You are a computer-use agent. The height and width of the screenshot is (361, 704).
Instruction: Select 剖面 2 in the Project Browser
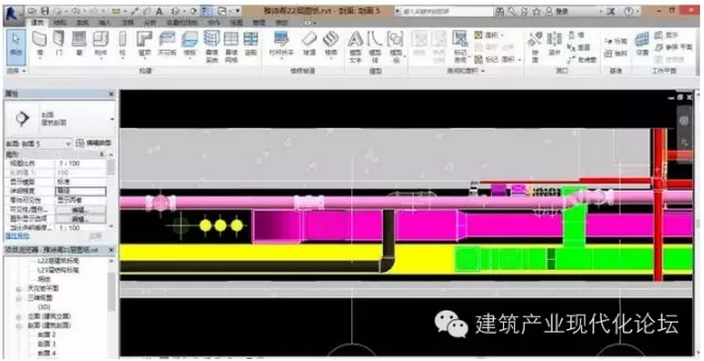tap(47, 335)
